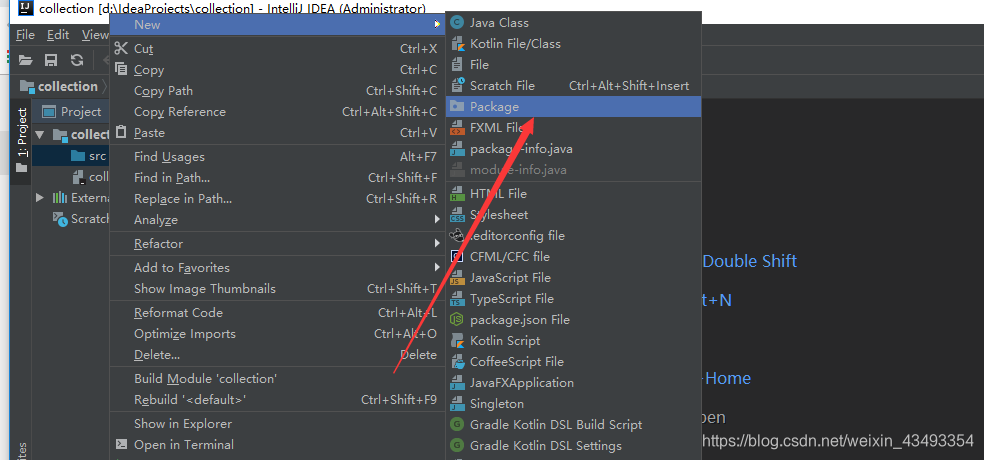Click the collection breadcrumb in navigation bar
This screenshot has height=460, width=984.
(59, 87)
